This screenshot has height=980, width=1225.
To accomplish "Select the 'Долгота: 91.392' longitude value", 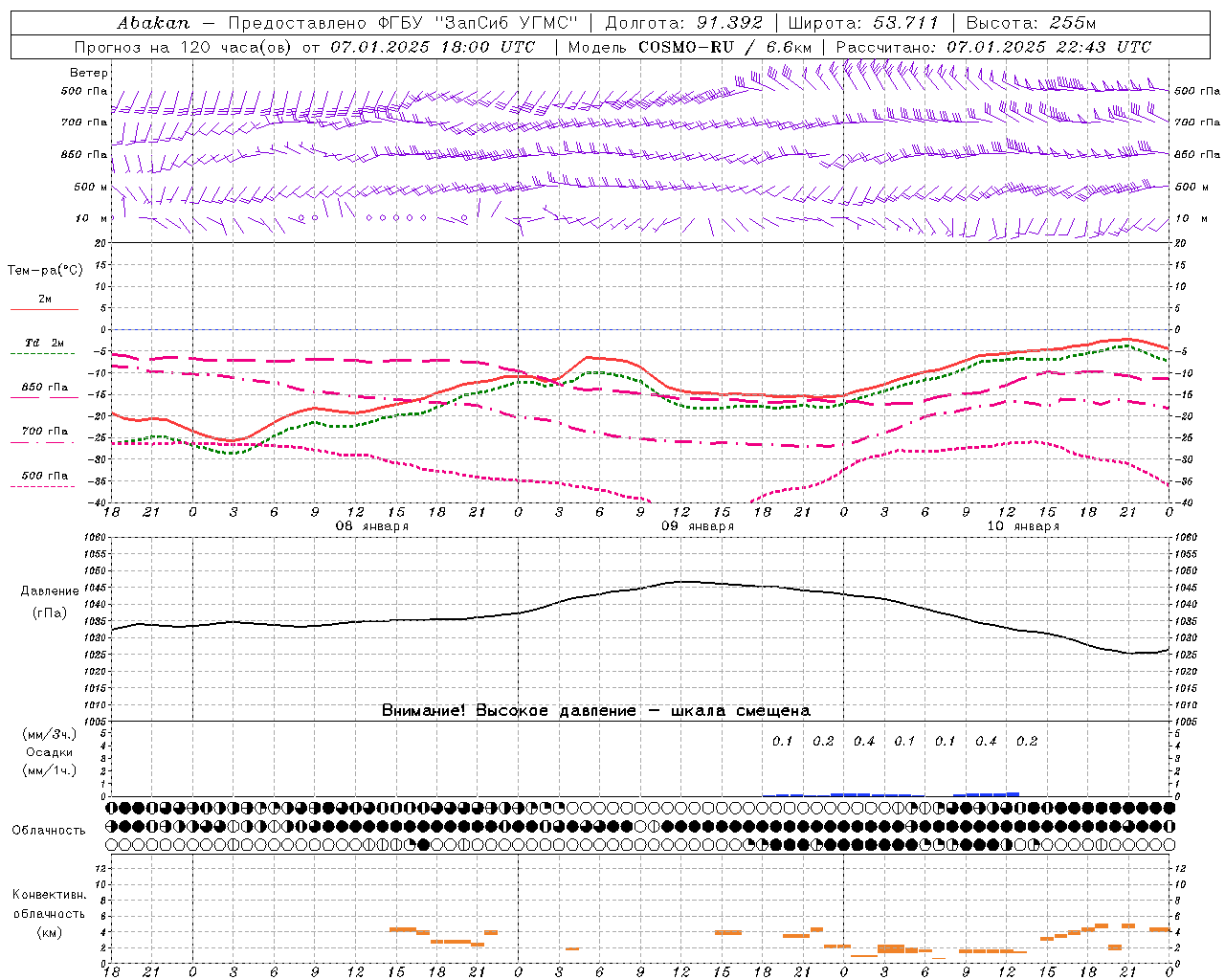I will click(684, 23).
